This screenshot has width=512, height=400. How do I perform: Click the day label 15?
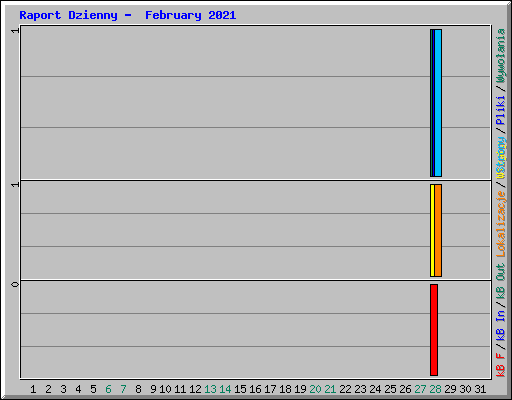(240, 389)
